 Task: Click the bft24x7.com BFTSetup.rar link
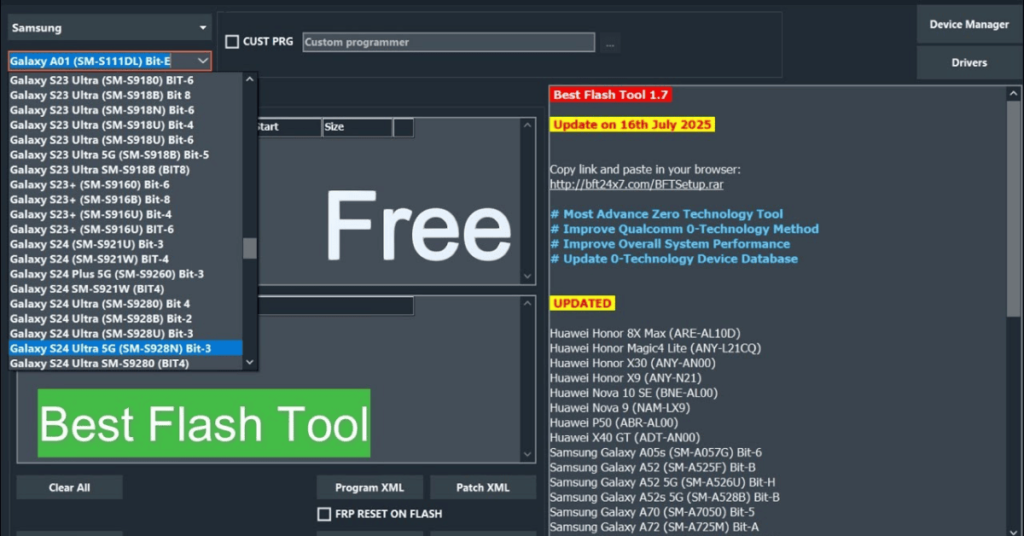click(x=637, y=185)
